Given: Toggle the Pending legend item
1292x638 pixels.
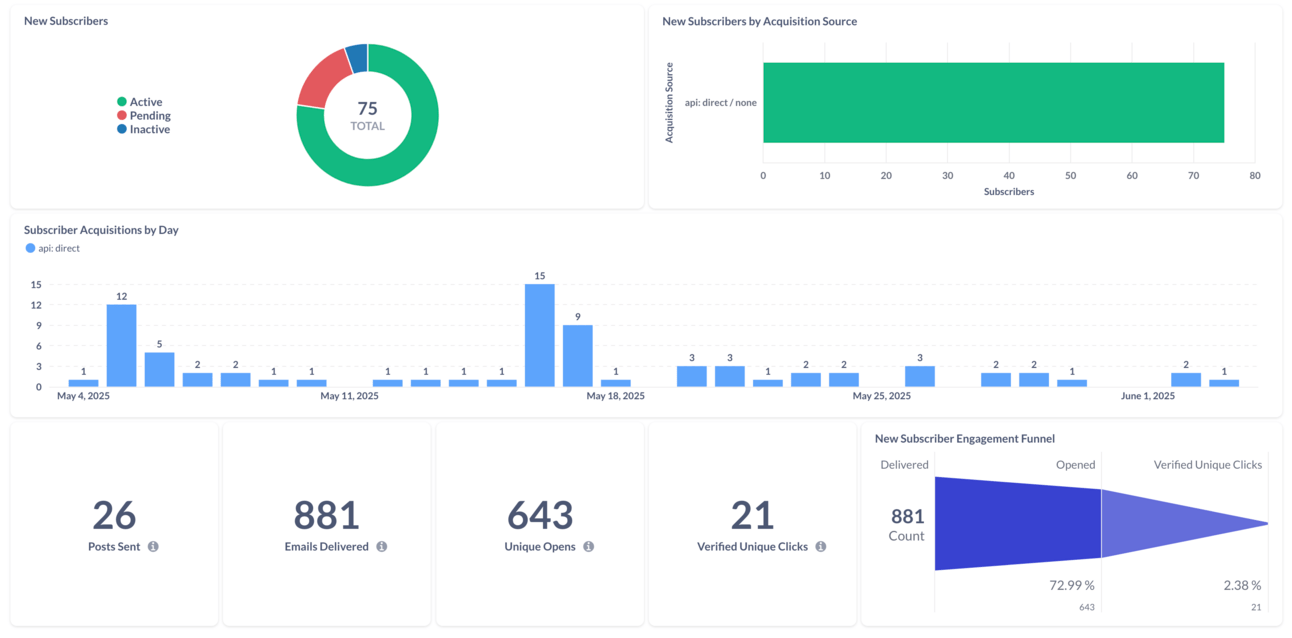Looking at the screenshot, I should pyautogui.click(x=143, y=116).
